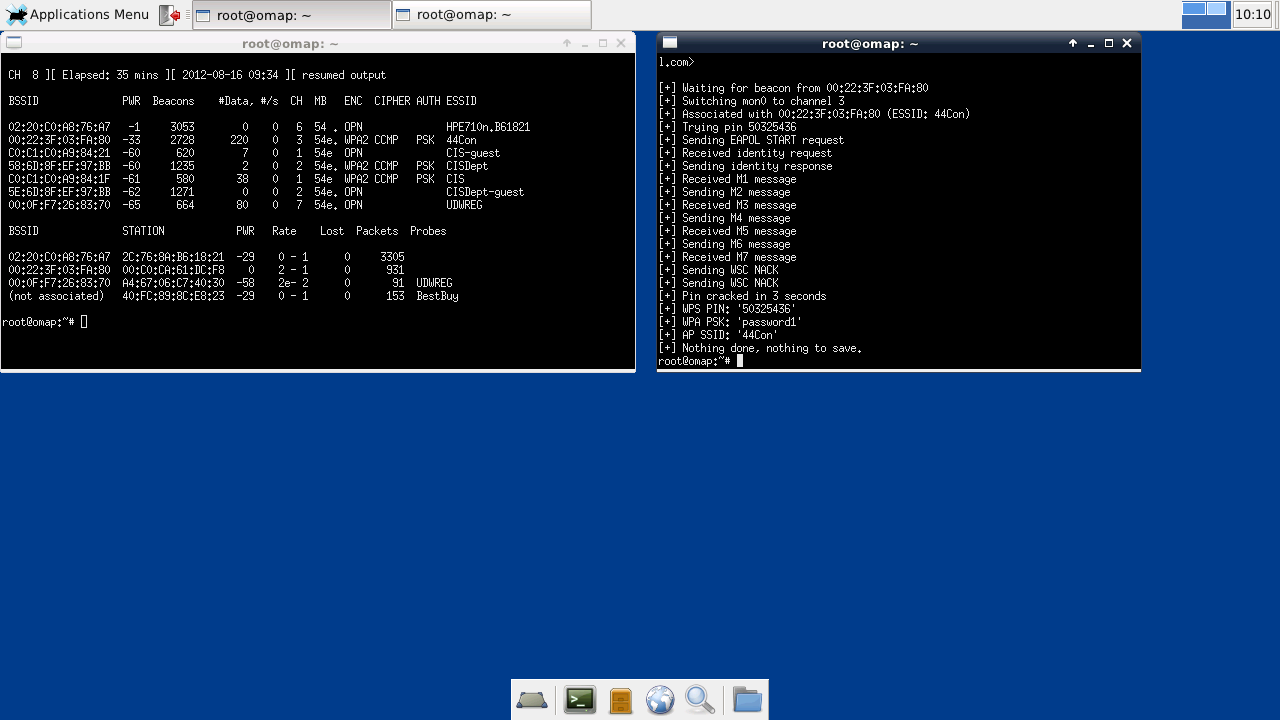Click the WPA PSK 'password1' result line
The image size is (1280, 720).
pos(730,322)
